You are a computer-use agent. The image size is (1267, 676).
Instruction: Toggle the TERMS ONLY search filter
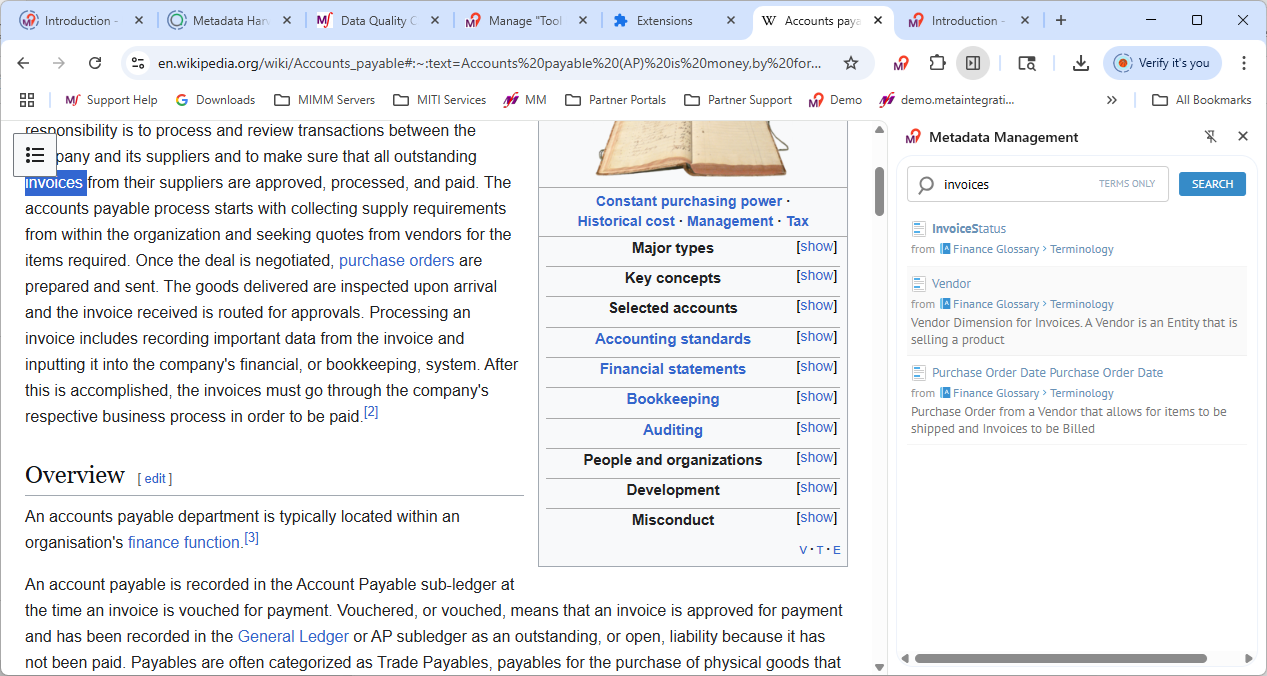pyautogui.click(x=1126, y=184)
